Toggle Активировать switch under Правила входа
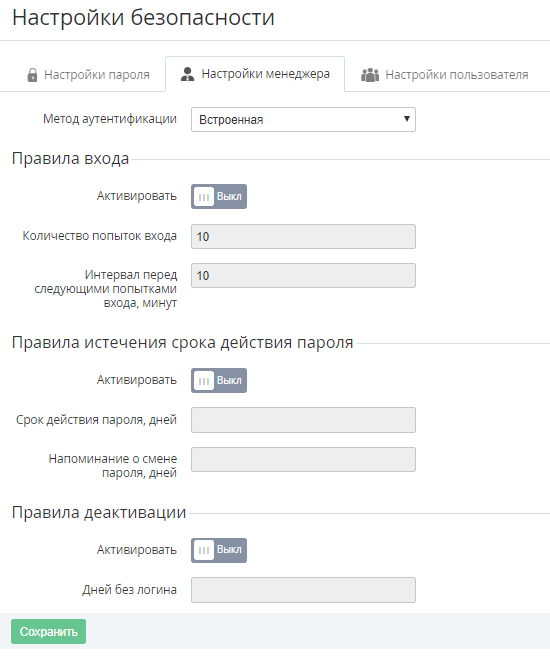550x657 pixels. click(219, 197)
